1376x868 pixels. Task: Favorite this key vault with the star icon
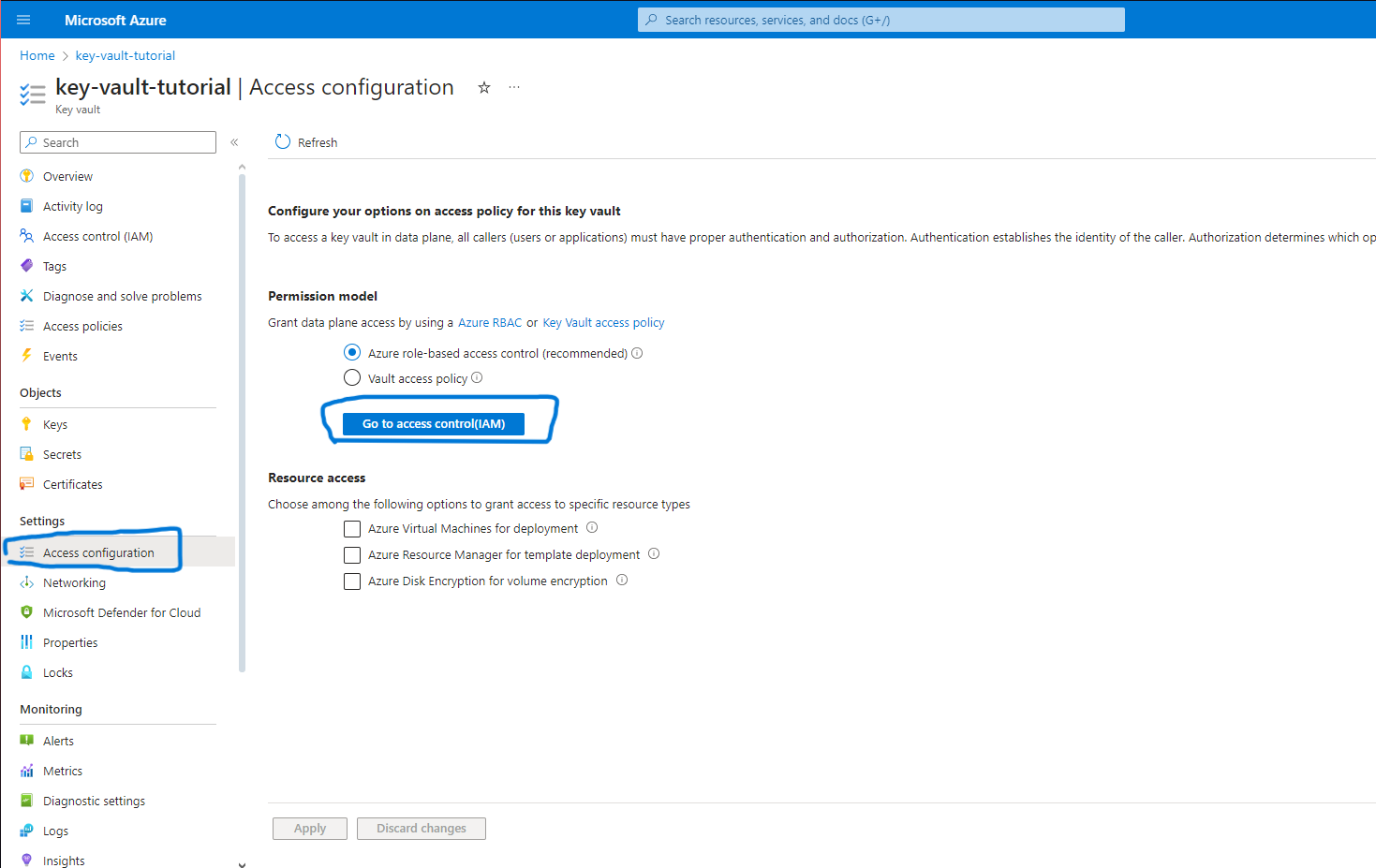tap(484, 87)
